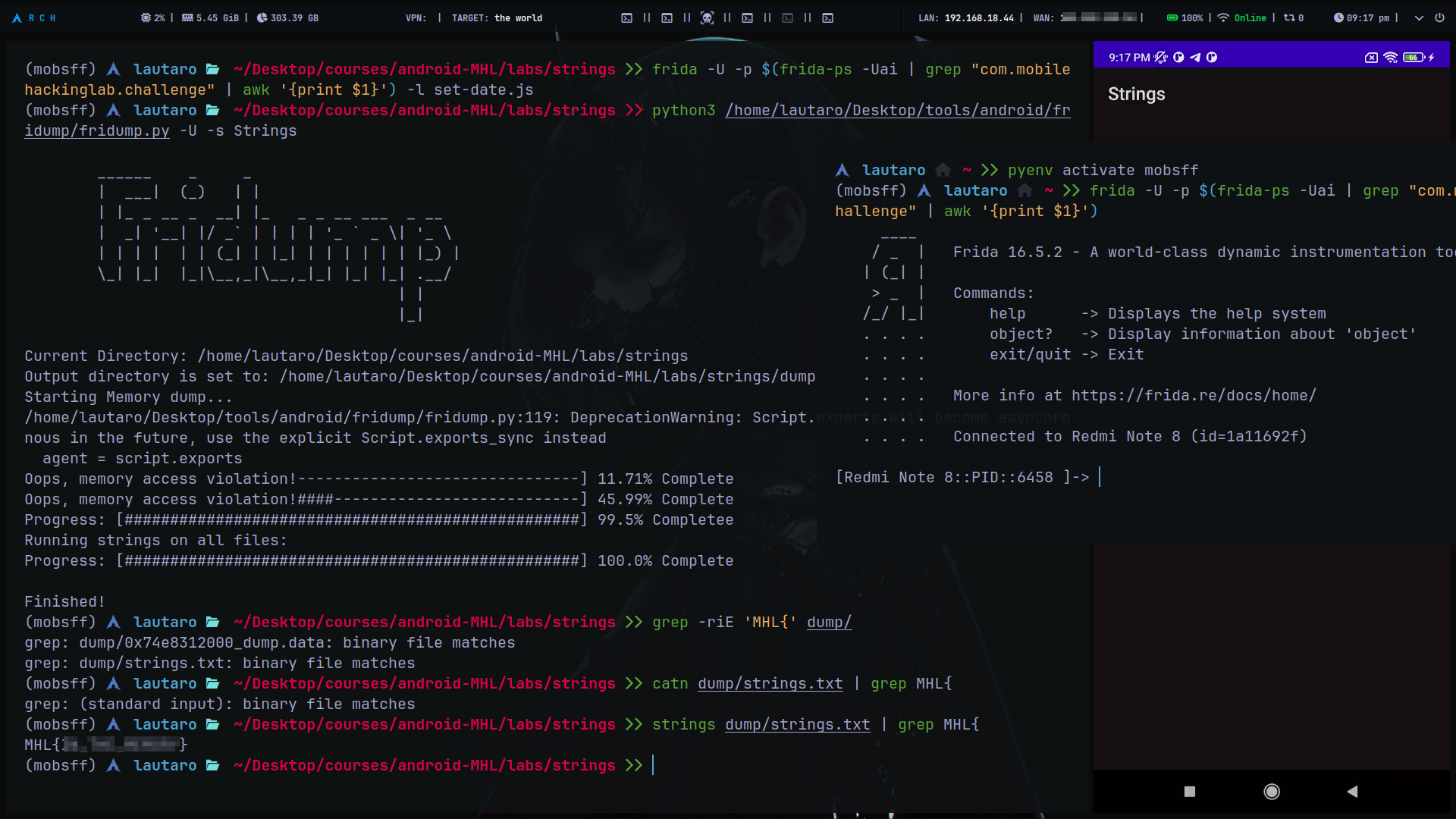Viewport: 1456px width, 819px height.
Task: Tap the no-SIM icon on phone status bar
Action: click(1371, 57)
